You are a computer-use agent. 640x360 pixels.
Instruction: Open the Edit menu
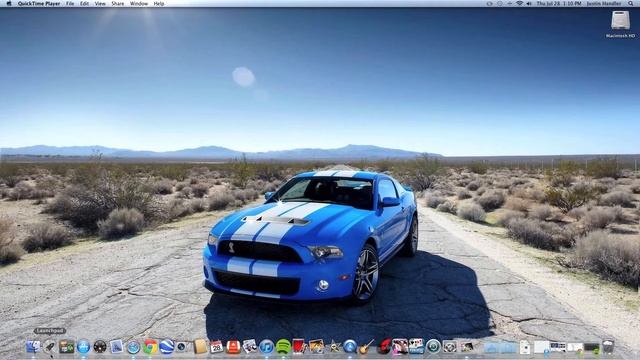(x=84, y=3)
